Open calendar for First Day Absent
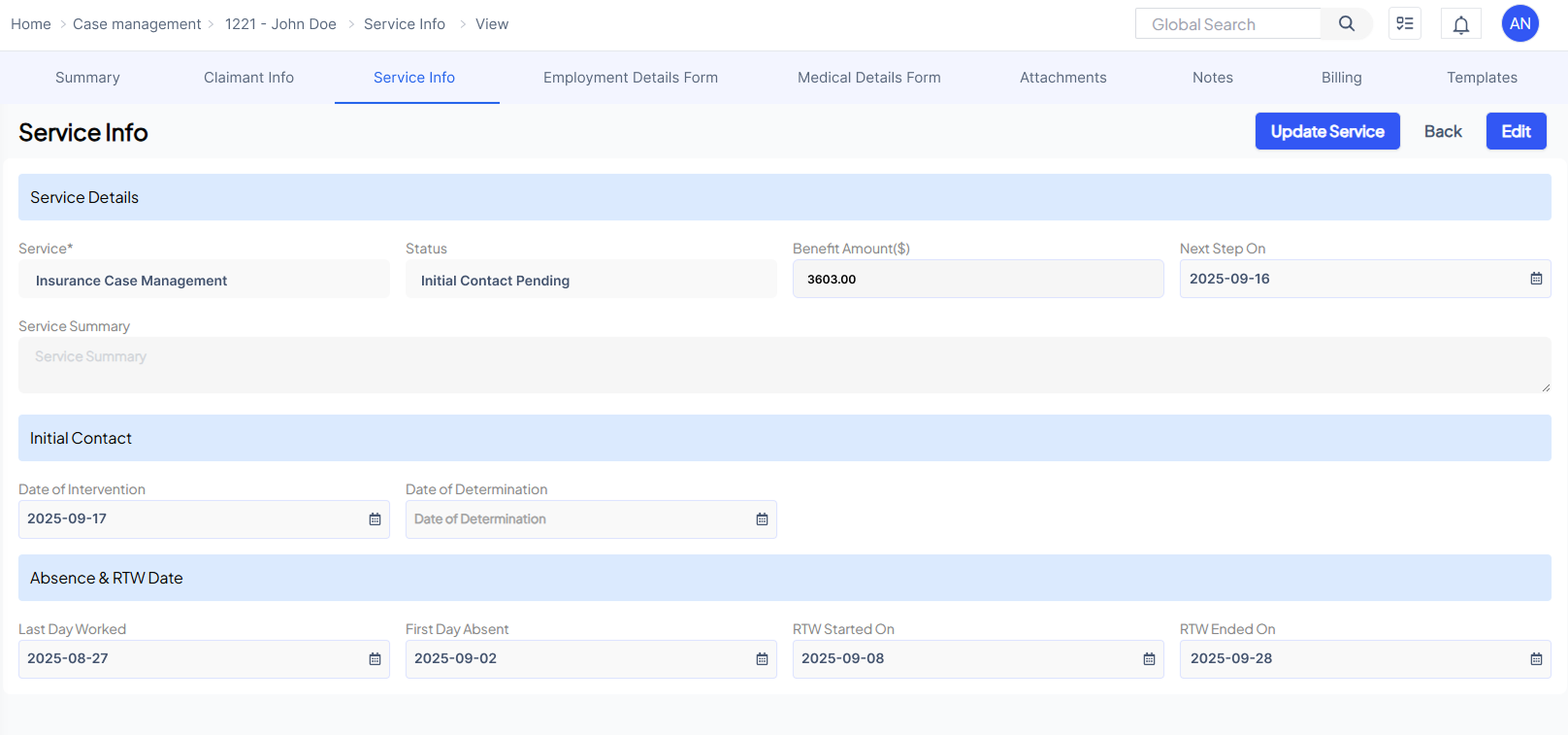 pos(762,659)
